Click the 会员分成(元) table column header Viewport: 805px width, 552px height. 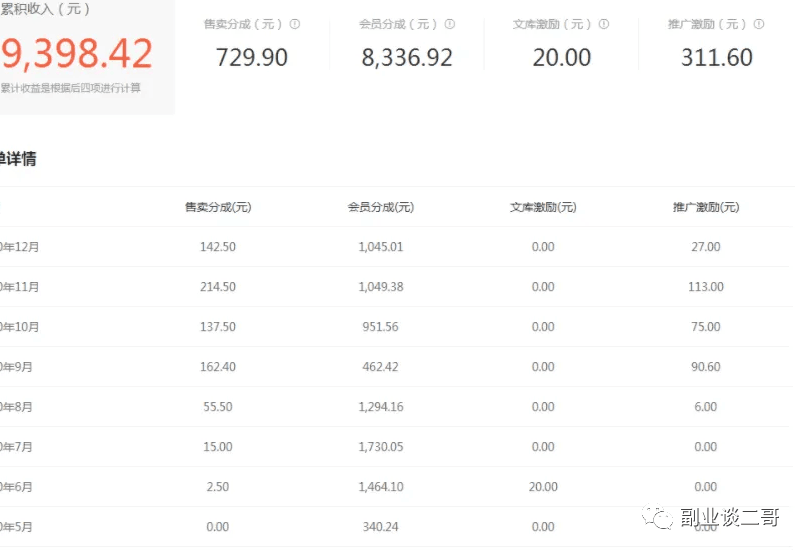[381, 207]
